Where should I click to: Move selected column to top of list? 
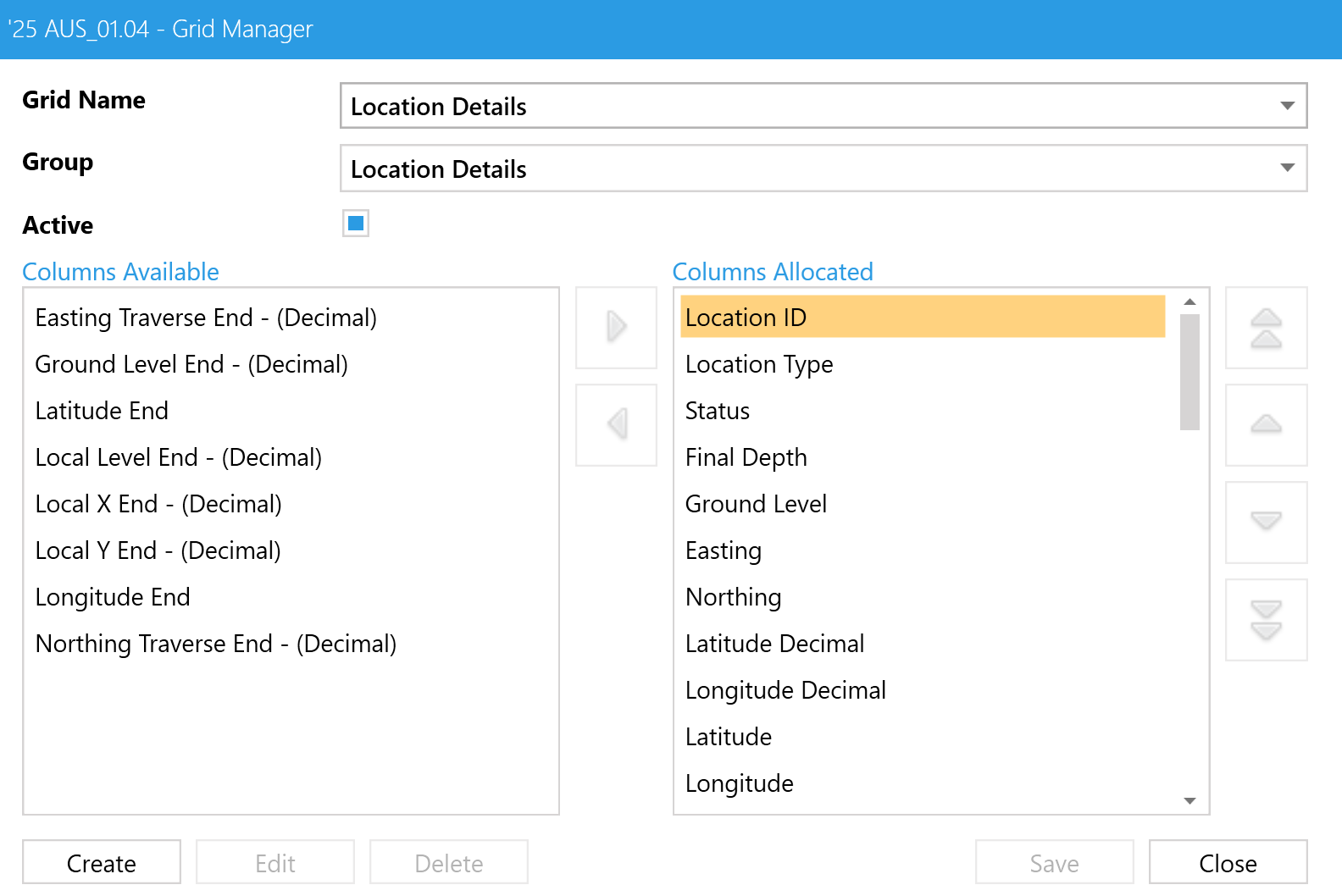[x=1266, y=328]
